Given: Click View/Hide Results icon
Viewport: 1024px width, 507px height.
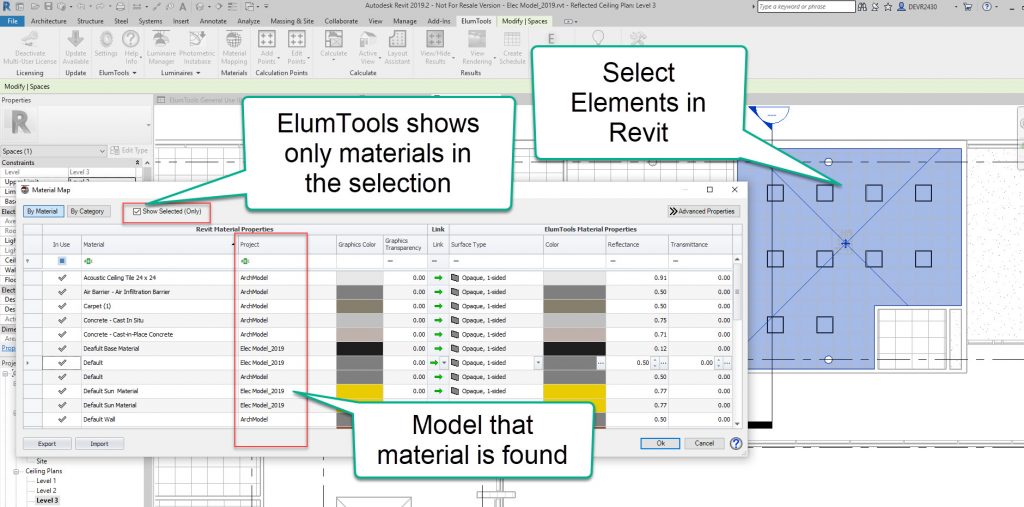Looking at the screenshot, I should click(x=436, y=39).
